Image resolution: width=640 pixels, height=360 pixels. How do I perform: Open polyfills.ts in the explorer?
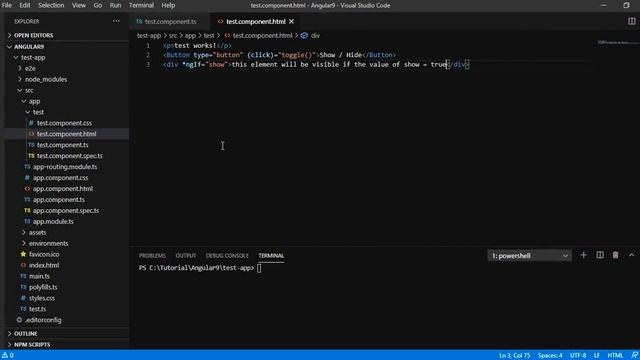43,287
